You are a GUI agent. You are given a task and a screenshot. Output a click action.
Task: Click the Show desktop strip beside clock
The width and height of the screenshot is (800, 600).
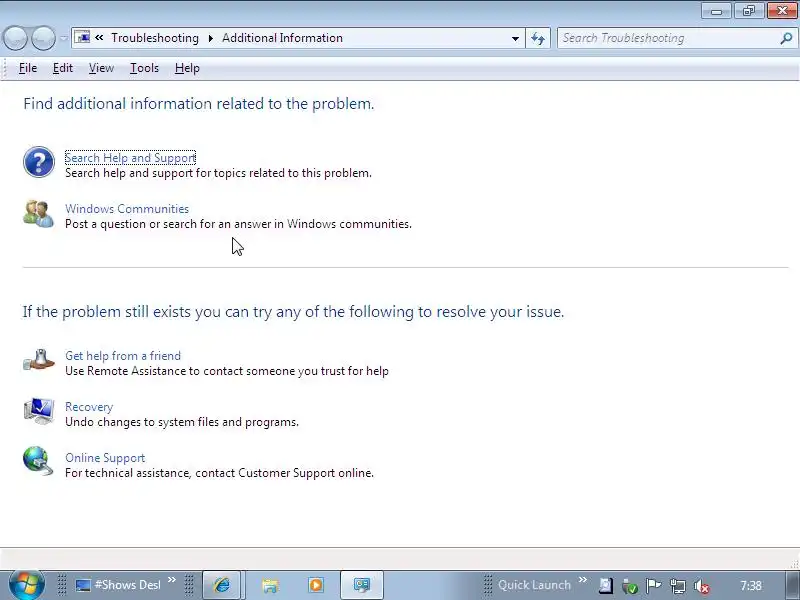[x=792, y=585]
